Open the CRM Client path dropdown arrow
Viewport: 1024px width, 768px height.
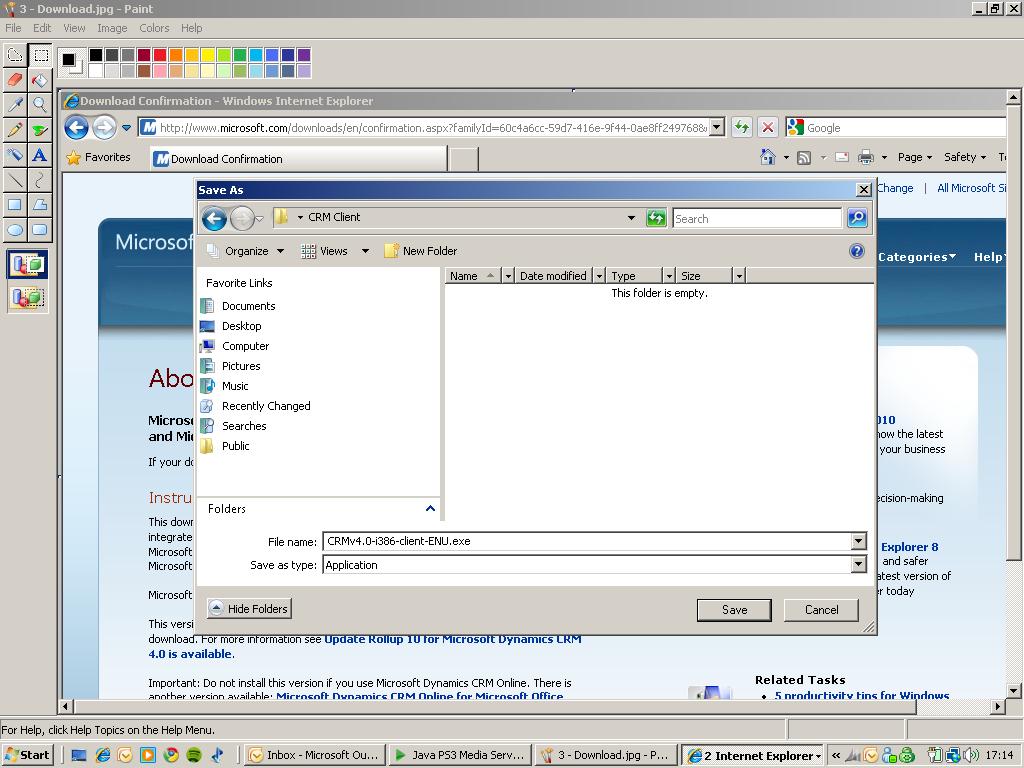(631, 217)
